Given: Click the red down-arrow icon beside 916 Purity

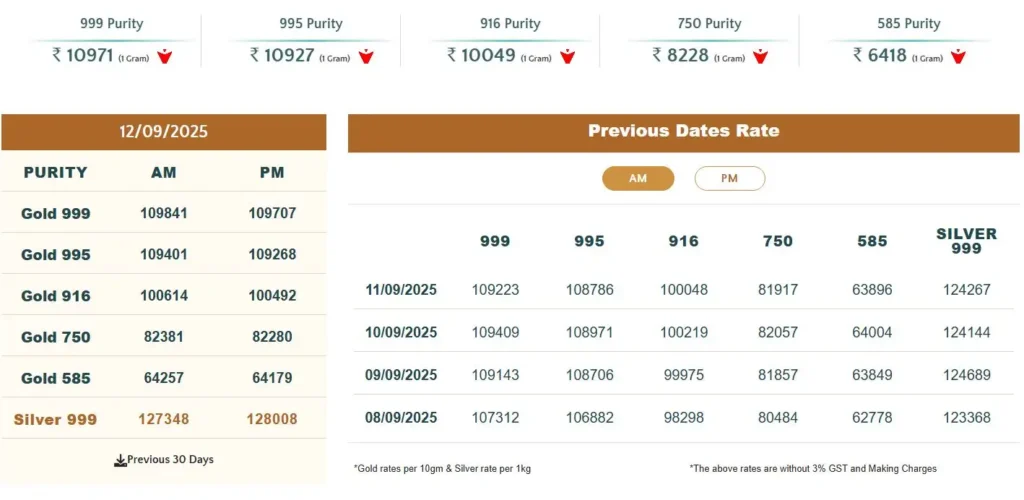Looking at the screenshot, I should (x=567, y=56).
